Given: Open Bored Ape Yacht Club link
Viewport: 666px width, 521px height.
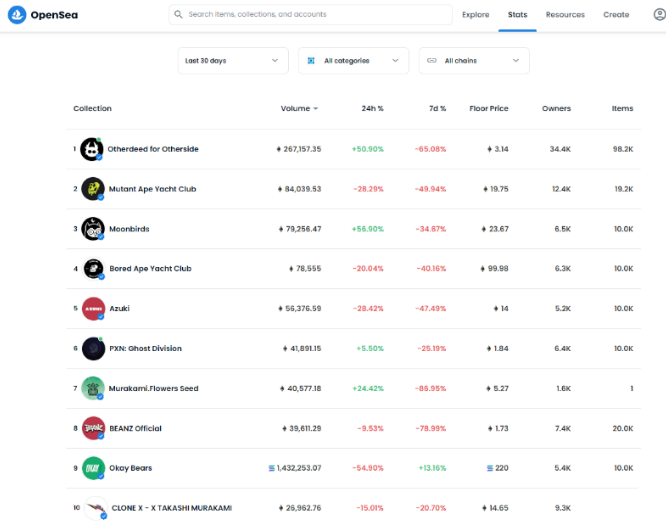Looking at the screenshot, I should [x=150, y=269].
